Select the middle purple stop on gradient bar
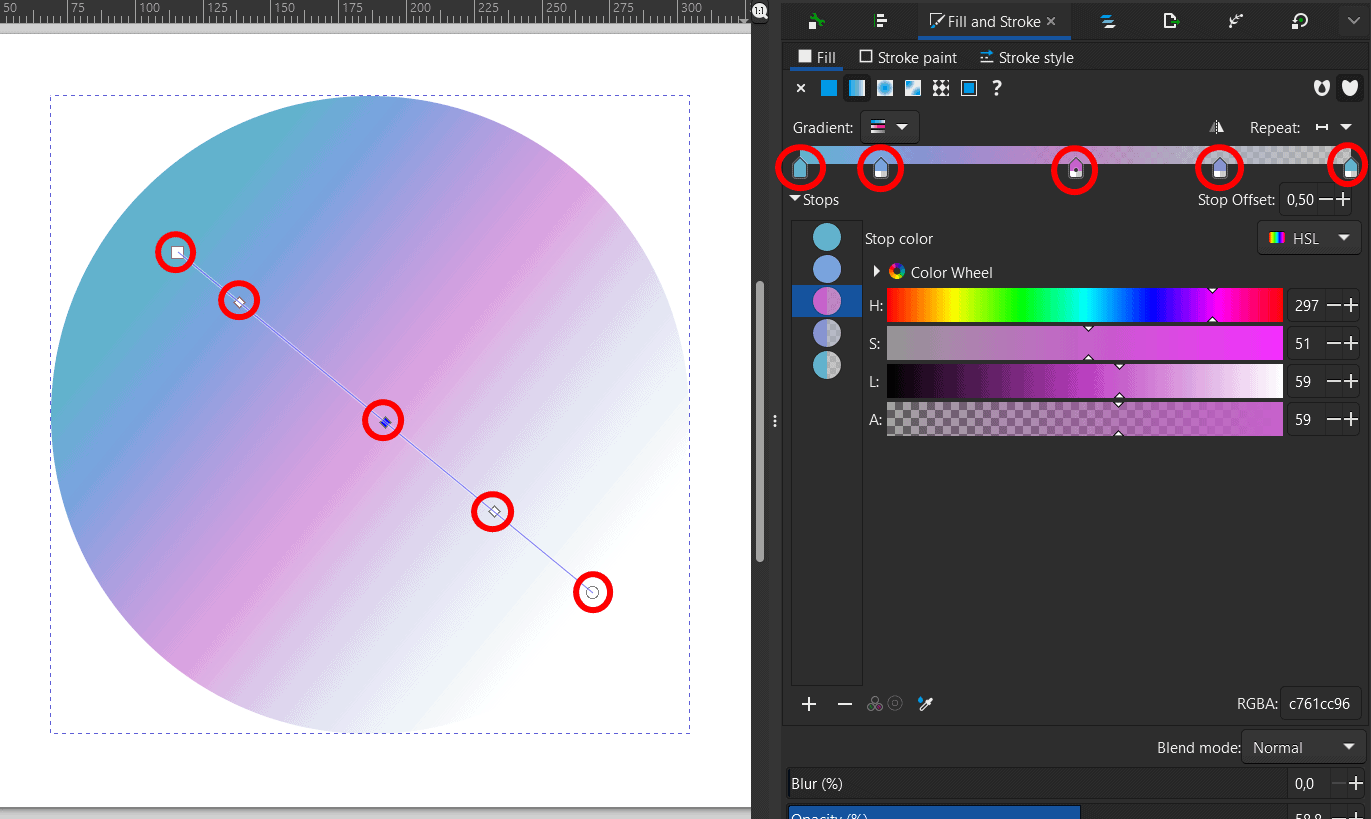The width and height of the screenshot is (1371, 819). click(x=1075, y=168)
